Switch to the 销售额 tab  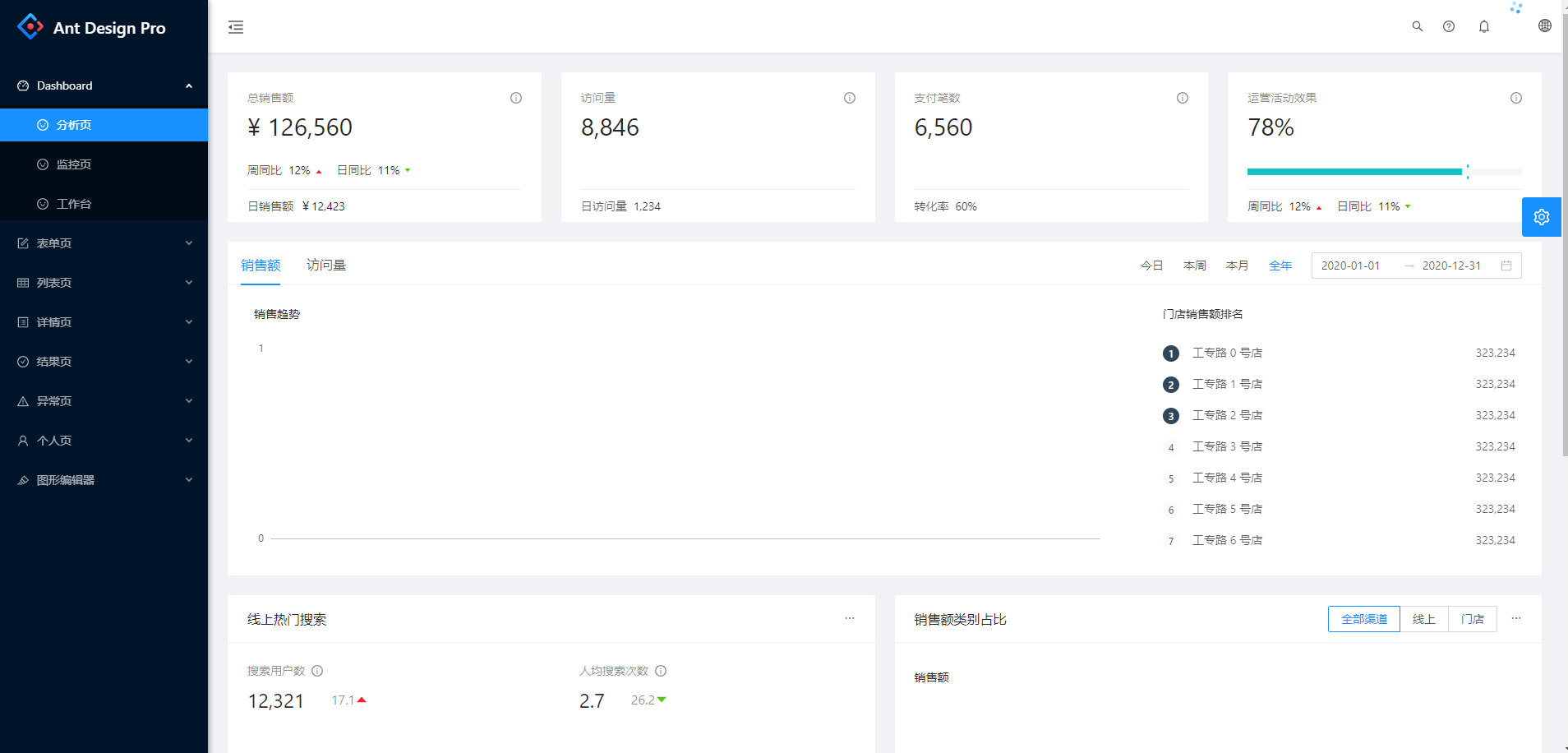click(x=261, y=265)
